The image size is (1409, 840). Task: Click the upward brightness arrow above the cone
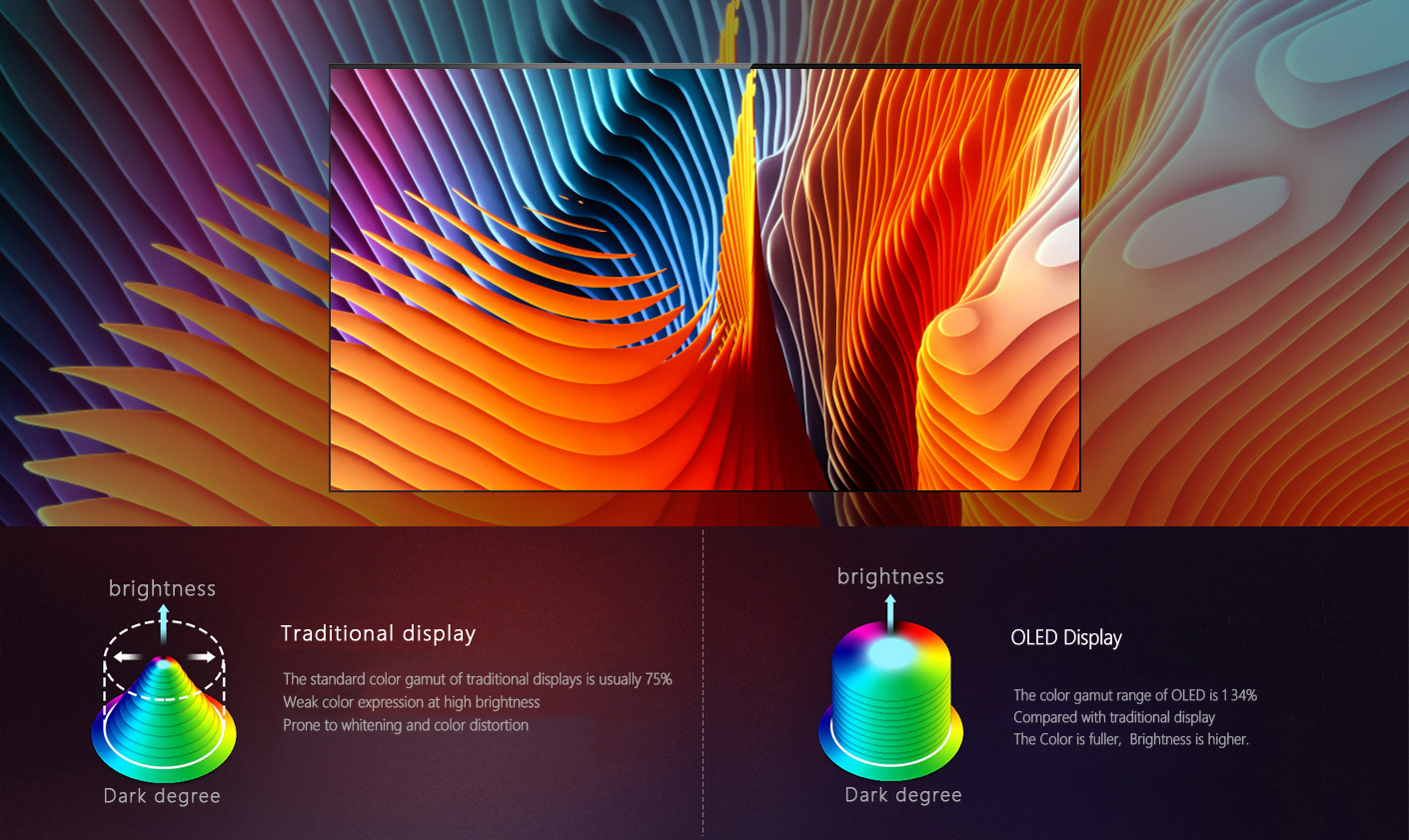[x=164, y=623]
